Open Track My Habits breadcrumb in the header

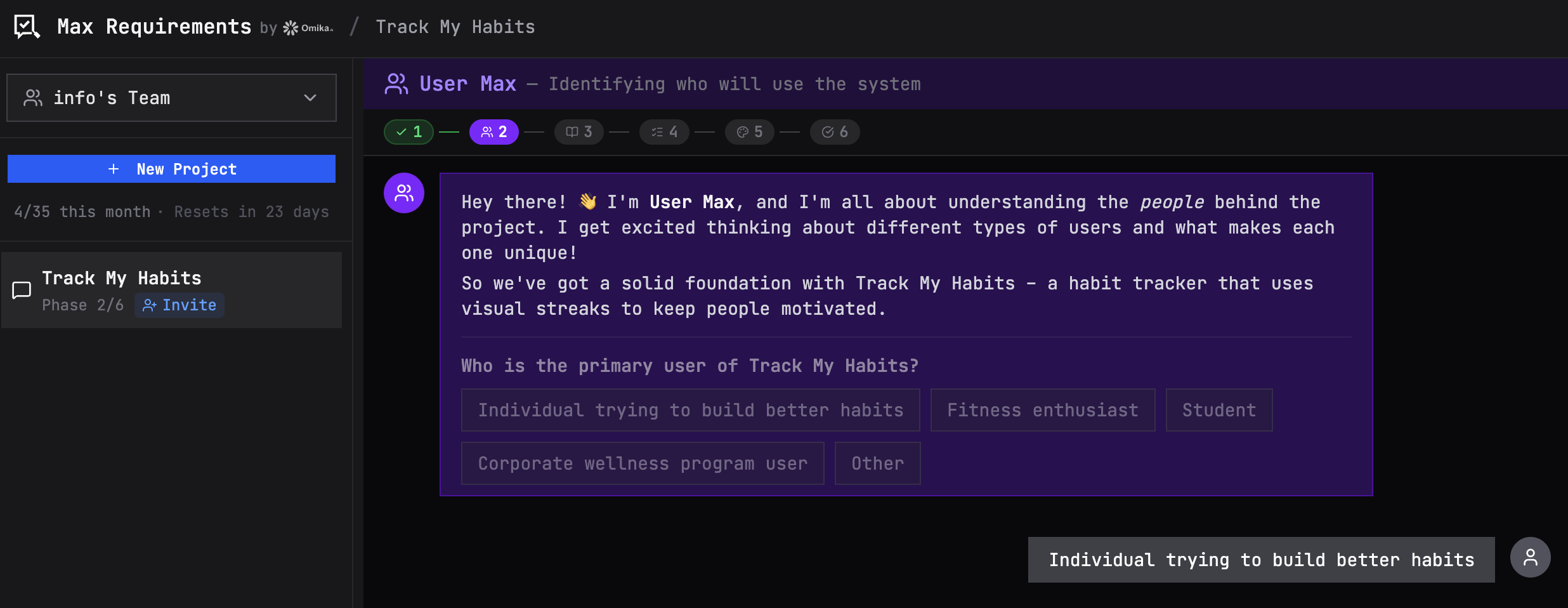(x=455, y=26)
